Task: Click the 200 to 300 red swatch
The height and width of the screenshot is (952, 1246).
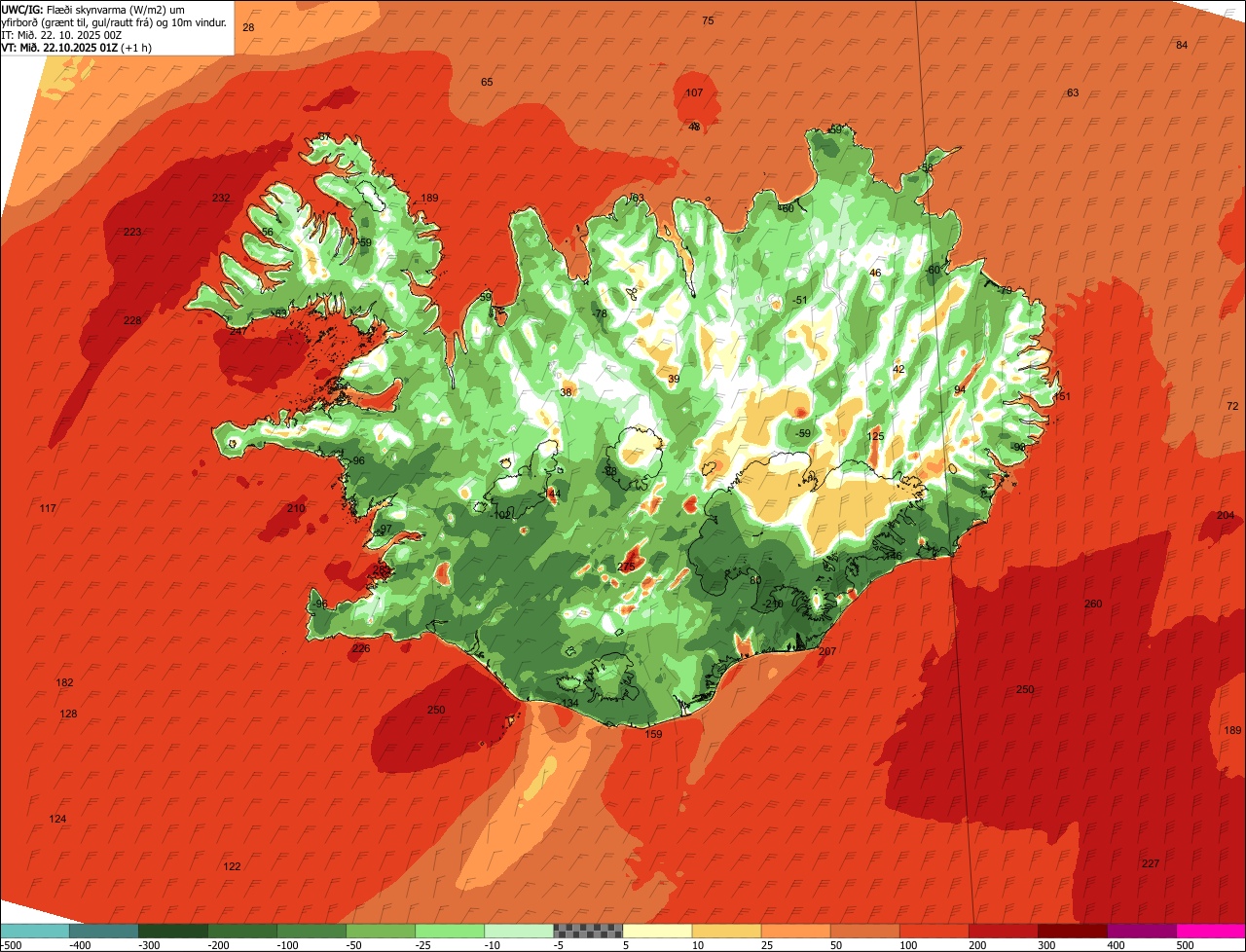Action: tap(1003, 931)
